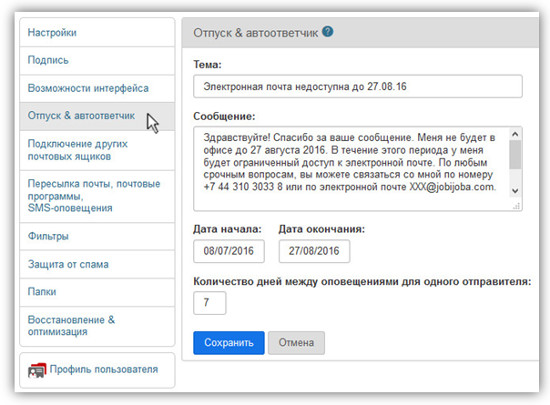Go to Фильтры settings

pyautogui.click(x=97, y=236)
